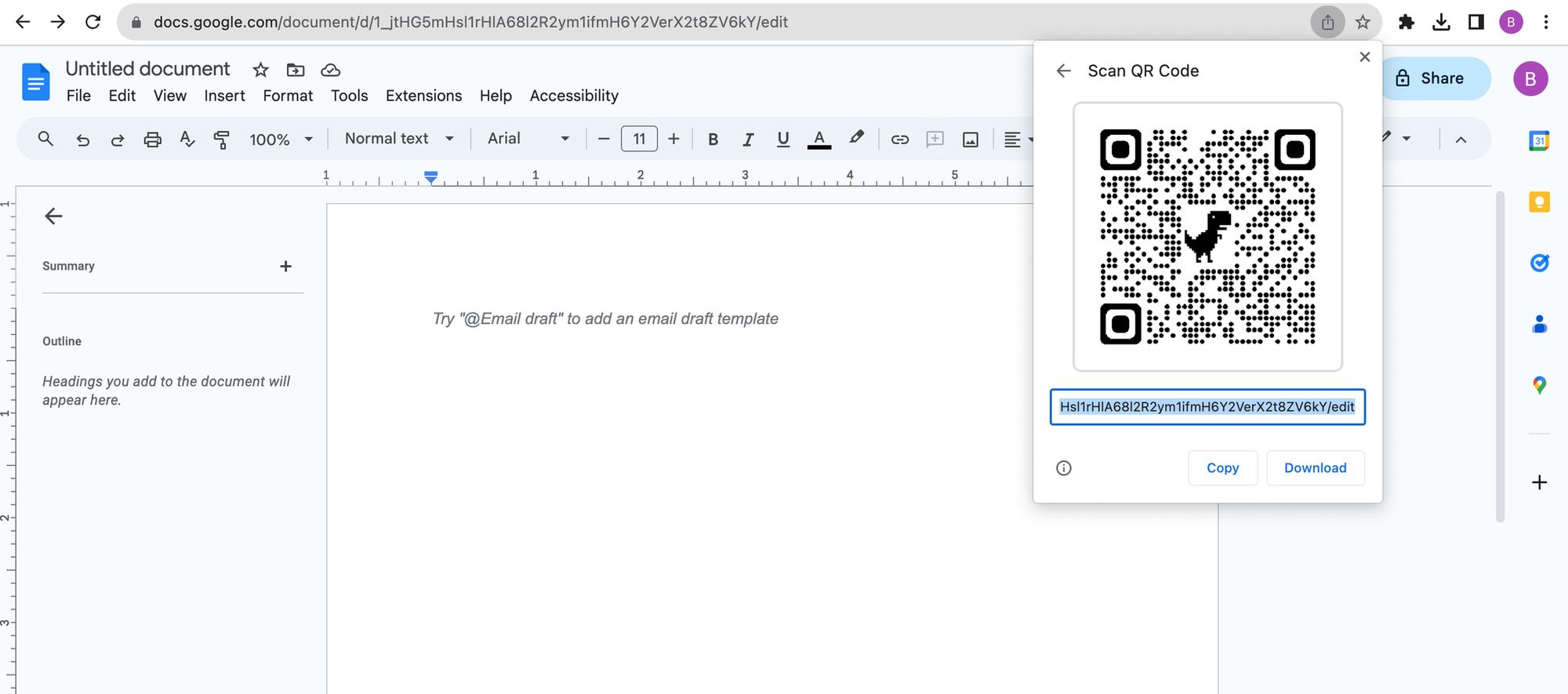This screenshot has width=1568, height=694.
Task: Insert a link with the link icon
Action: pos(900,140)
